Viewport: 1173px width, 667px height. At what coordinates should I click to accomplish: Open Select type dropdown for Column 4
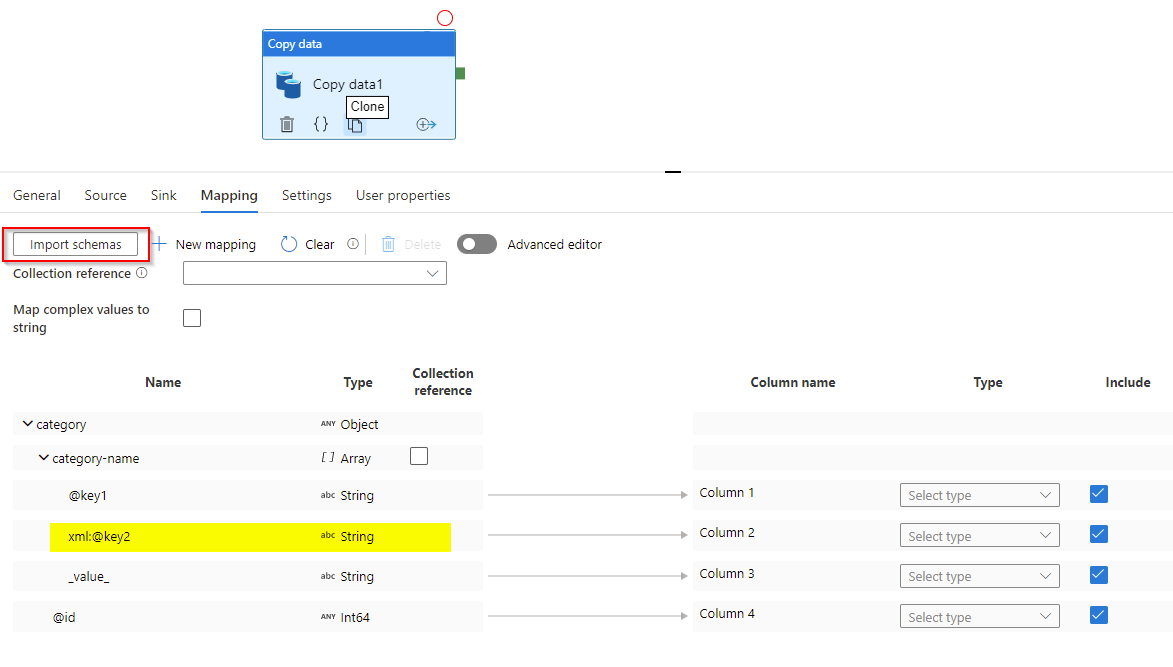(x=979, y=615)
